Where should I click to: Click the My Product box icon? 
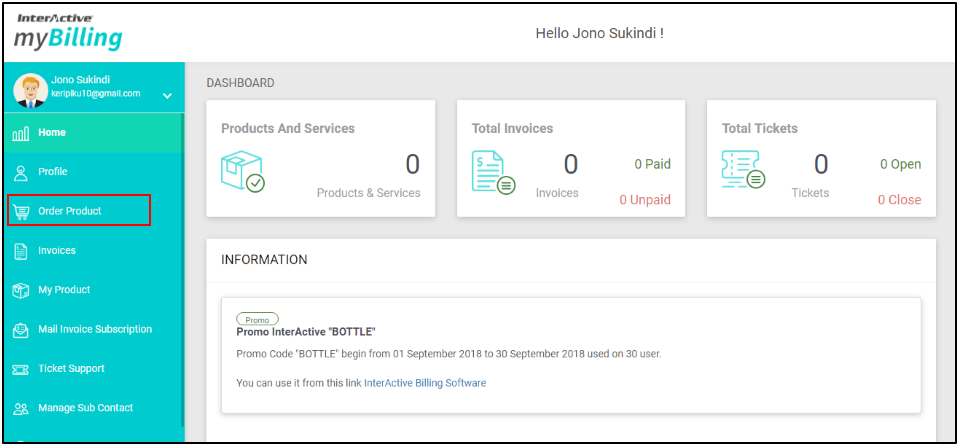[21, 290]
